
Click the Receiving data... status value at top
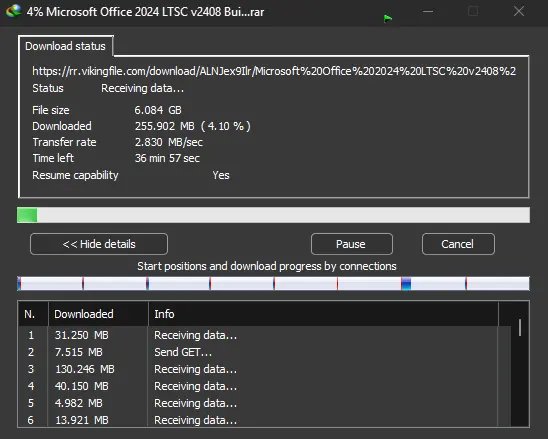142,88
